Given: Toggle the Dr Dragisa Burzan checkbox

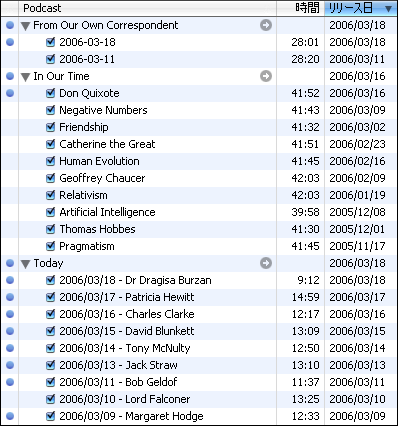Looking at the screenshot, I should tap(50, 280).
